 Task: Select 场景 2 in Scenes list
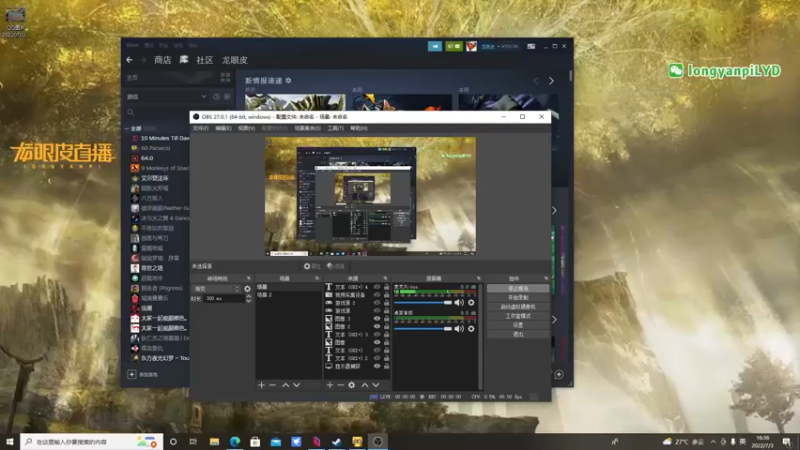pos(288,295)
